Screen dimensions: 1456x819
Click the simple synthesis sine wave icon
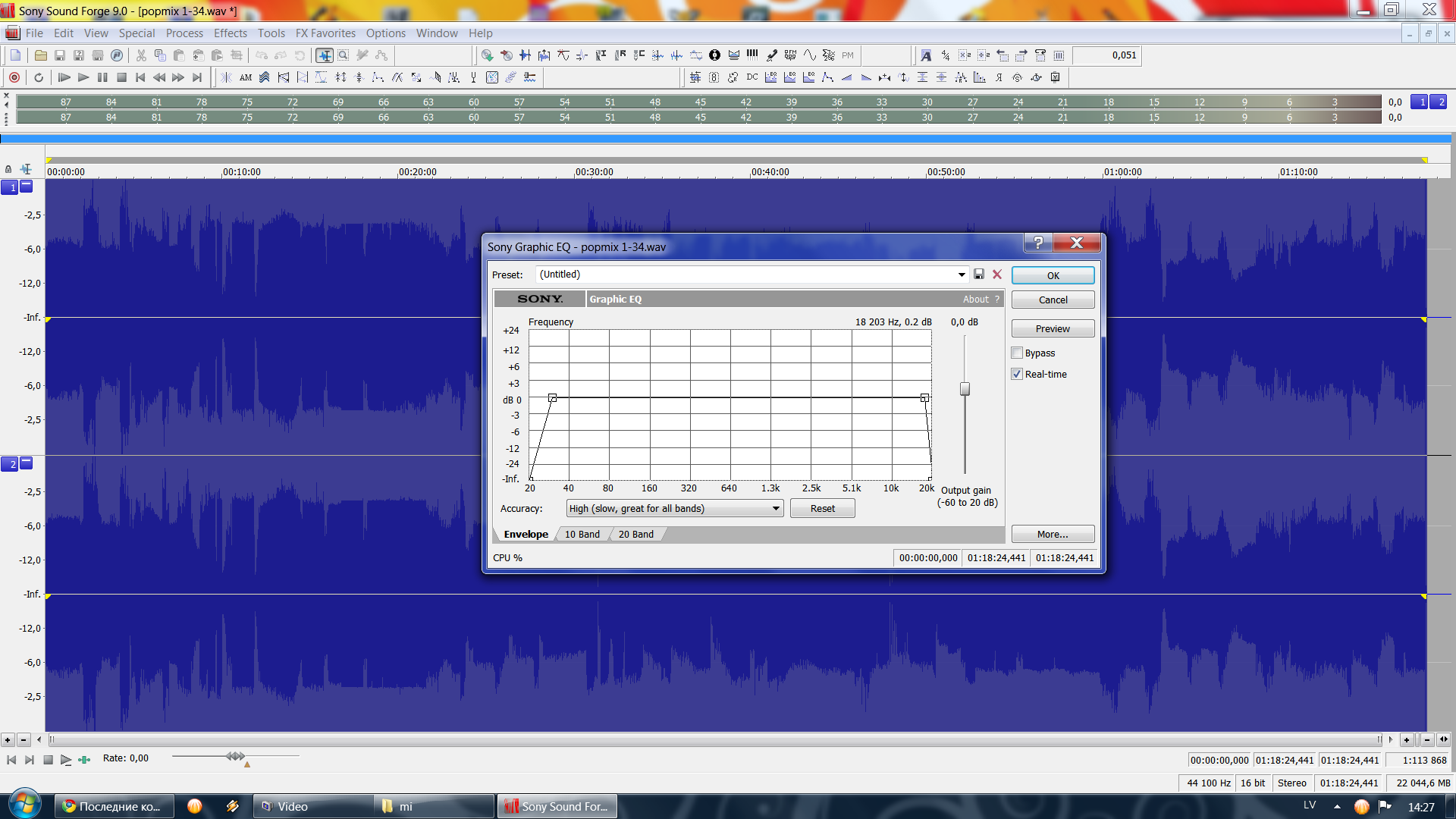pyautogui.click(x=810, y=55)
